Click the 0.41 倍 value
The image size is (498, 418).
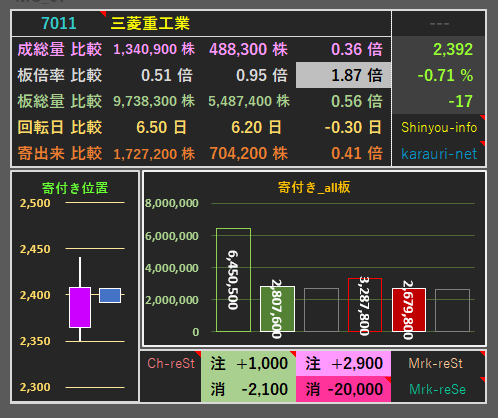point(357,153)
